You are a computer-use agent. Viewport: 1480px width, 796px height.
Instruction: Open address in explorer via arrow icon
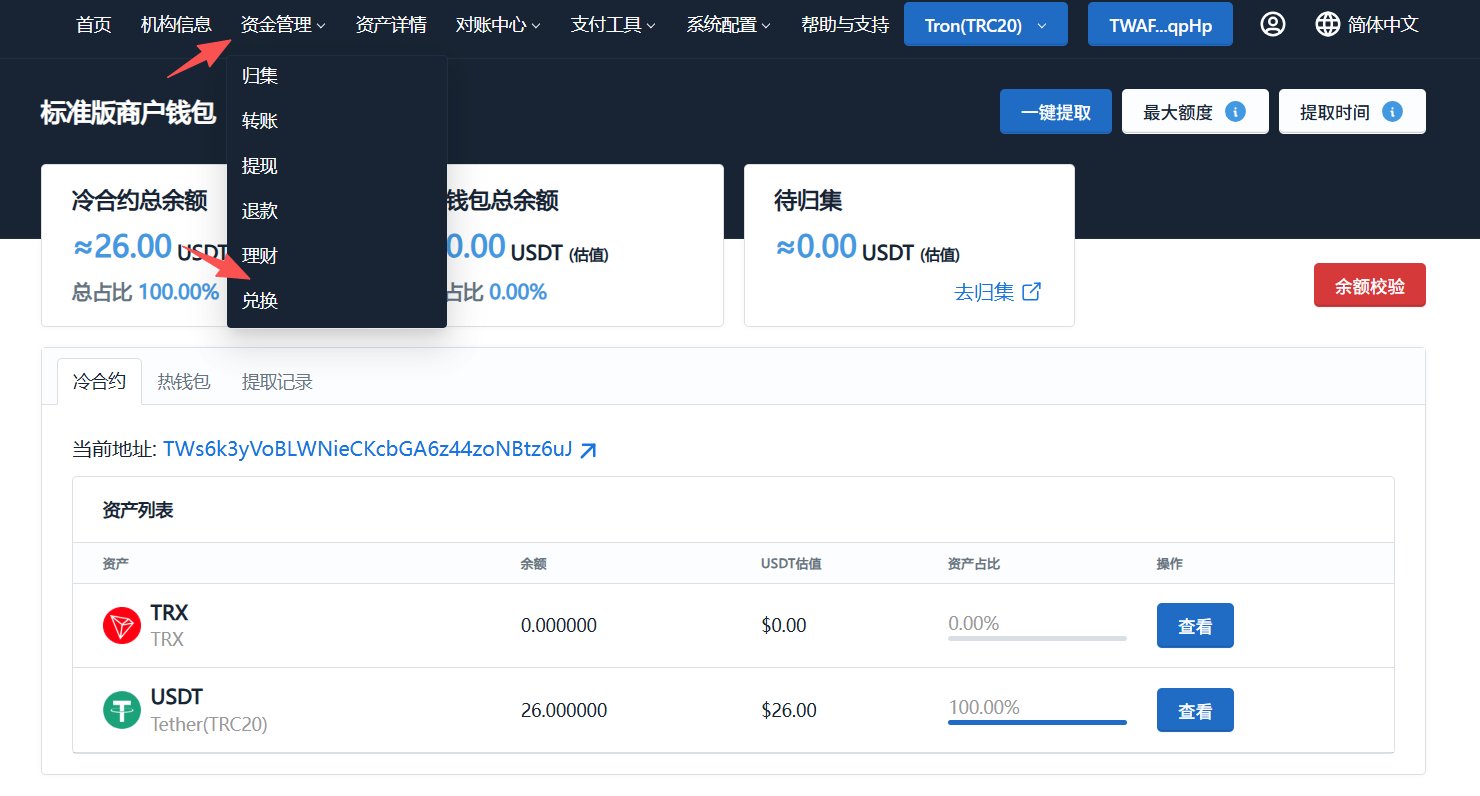(589, 450)
